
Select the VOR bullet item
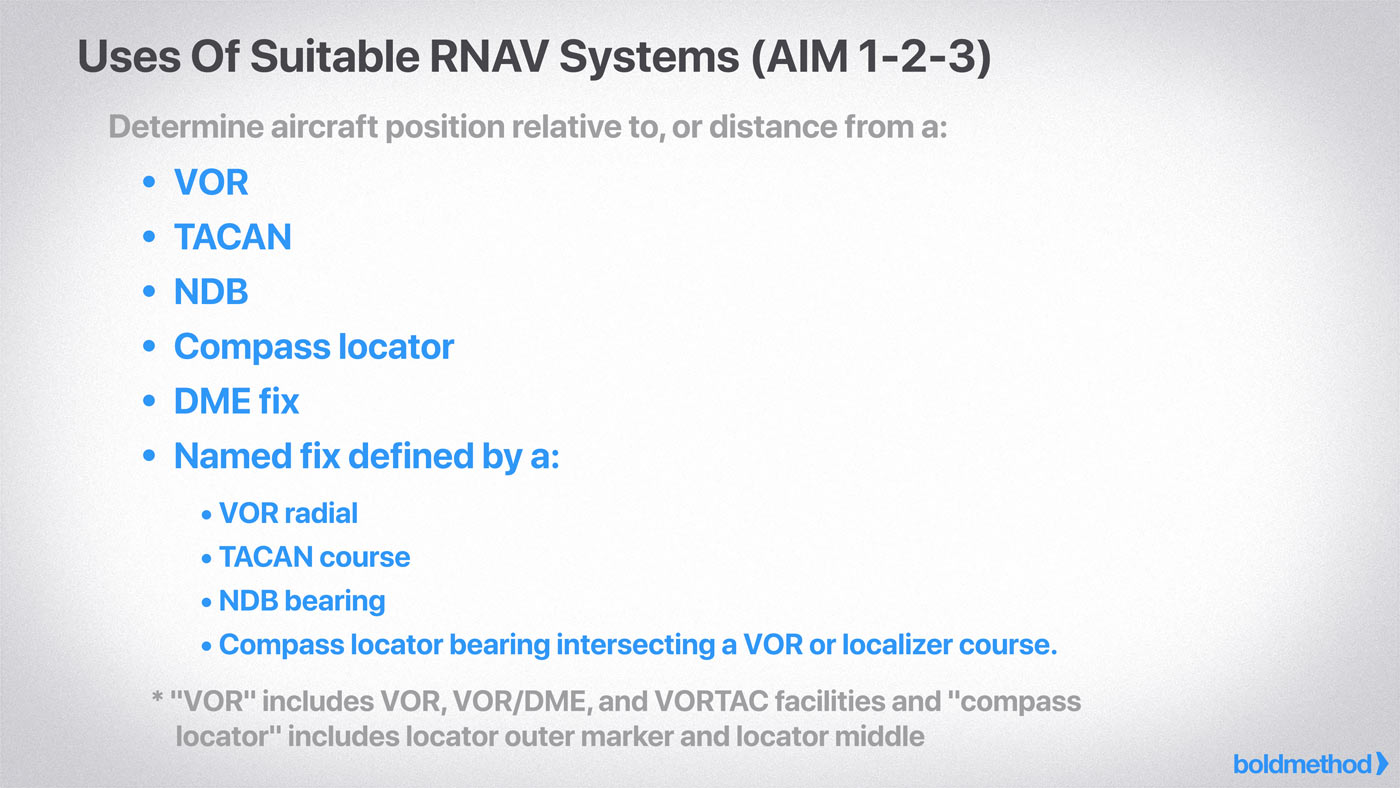211,182
